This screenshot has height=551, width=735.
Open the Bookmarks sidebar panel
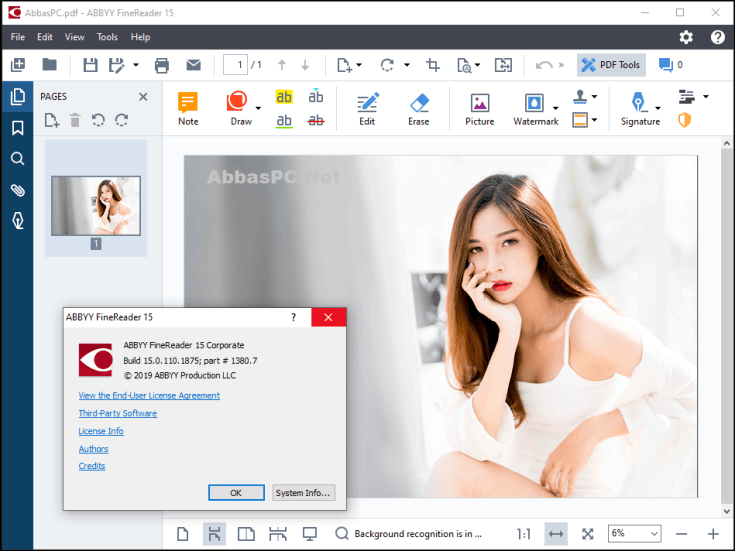pos(18,128)
